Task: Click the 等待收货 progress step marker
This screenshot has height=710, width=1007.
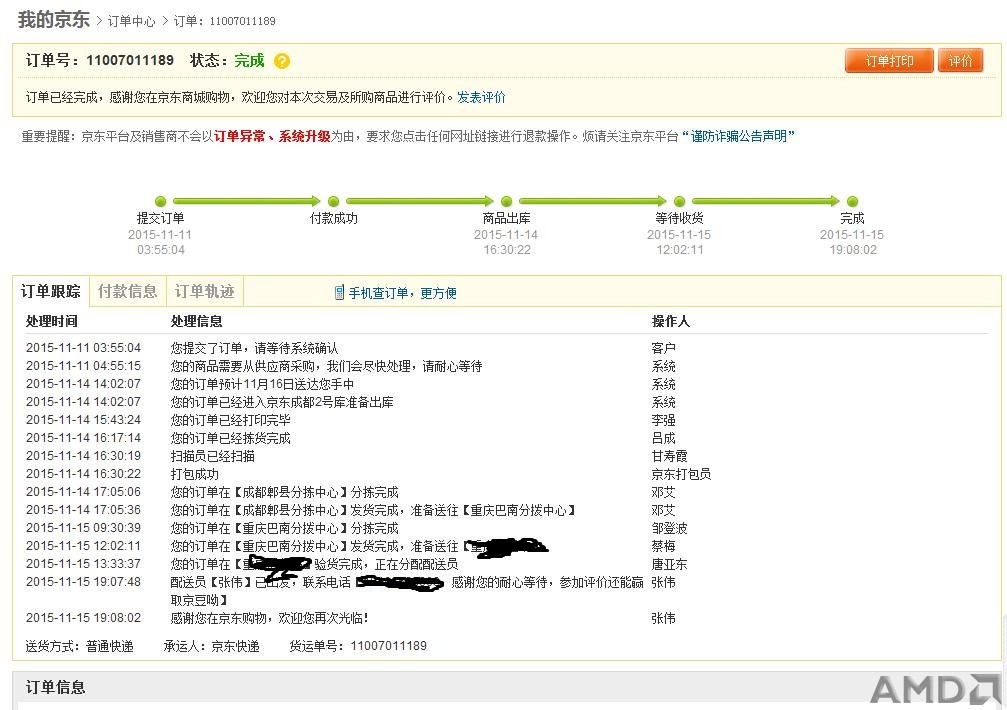Action: click(x=679, y=202)
